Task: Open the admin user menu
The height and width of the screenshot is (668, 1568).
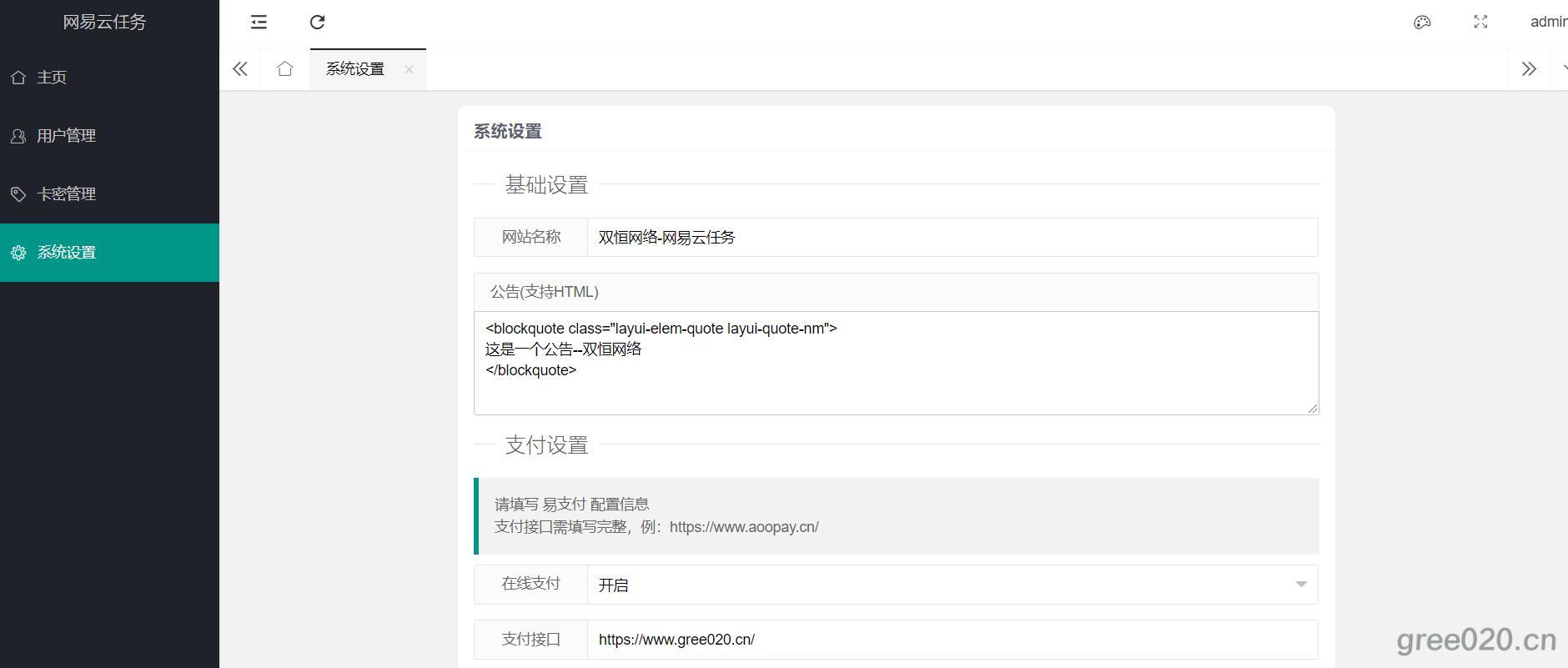Action: coord(1548,23)
